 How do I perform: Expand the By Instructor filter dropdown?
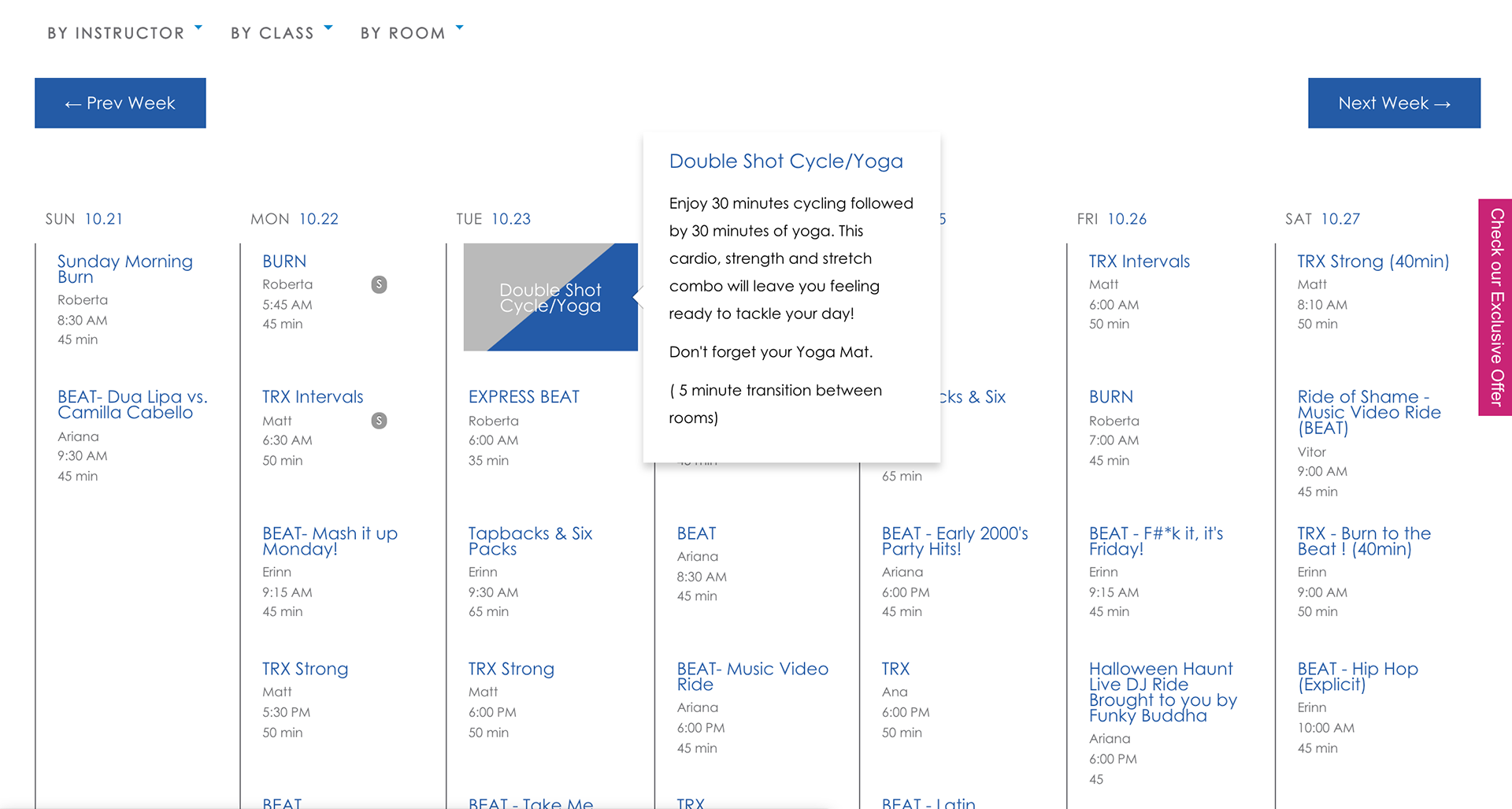(124, 33)
